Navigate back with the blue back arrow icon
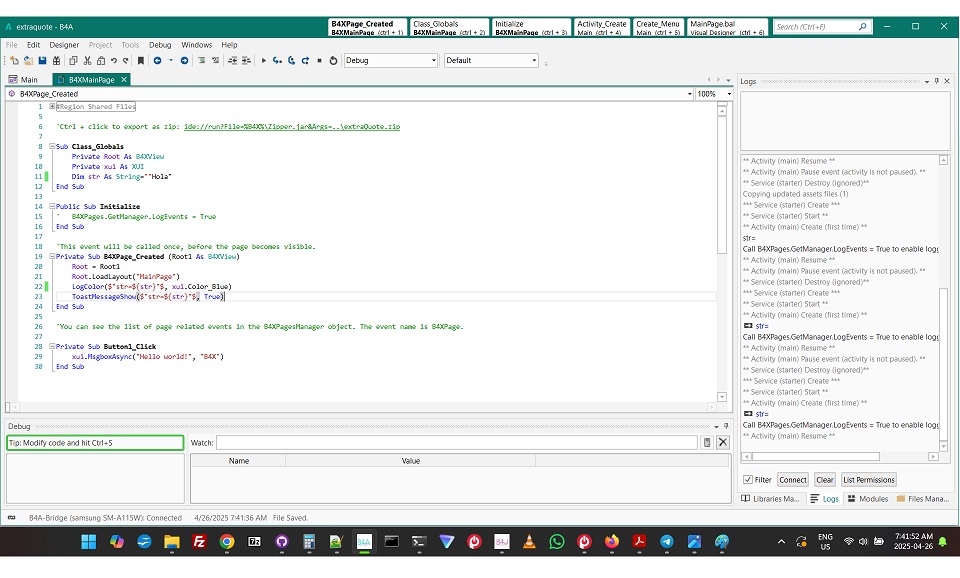This screenshot has width=960, height=578. [157, 61]
